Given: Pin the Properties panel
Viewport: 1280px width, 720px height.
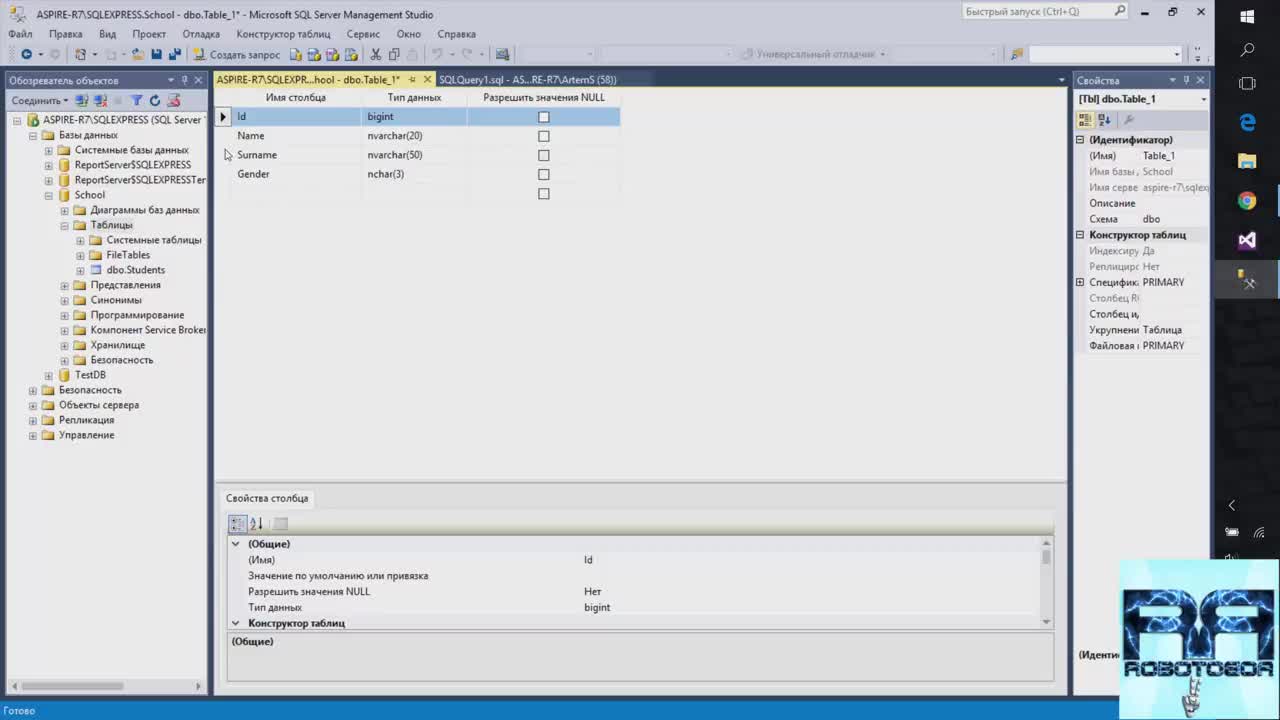Looking at the screenshot, I should tap(1187, 80).
